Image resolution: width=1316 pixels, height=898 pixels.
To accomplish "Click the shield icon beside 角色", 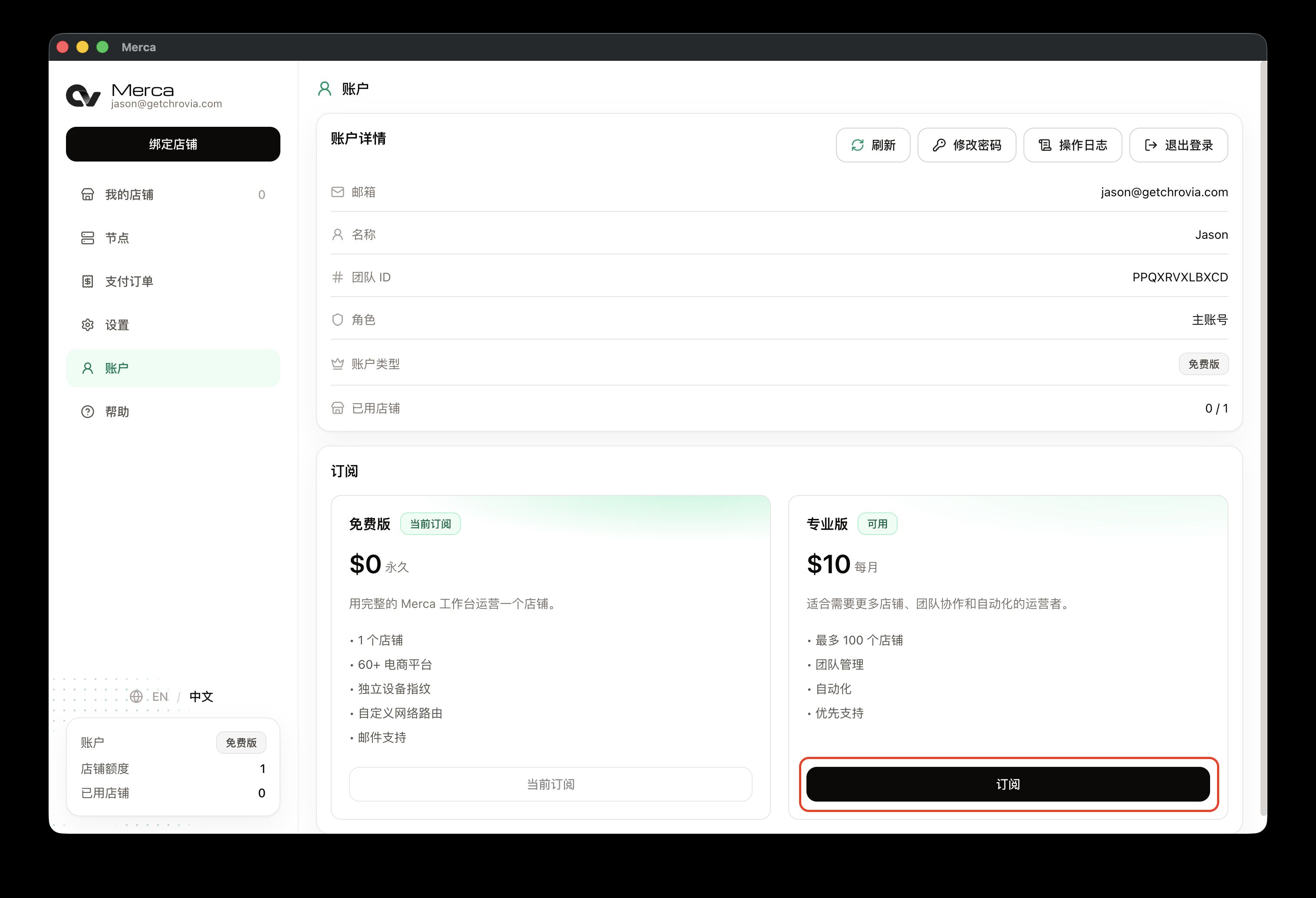I will 338,320.
